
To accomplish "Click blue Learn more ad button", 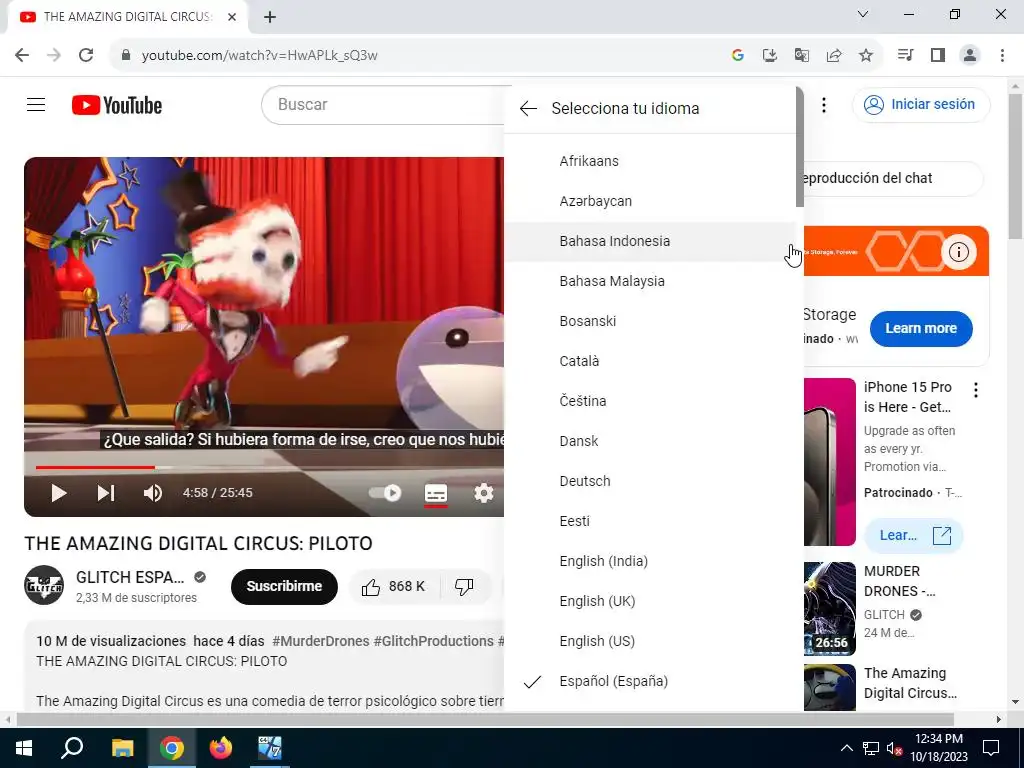I will (x=921, y=328).
